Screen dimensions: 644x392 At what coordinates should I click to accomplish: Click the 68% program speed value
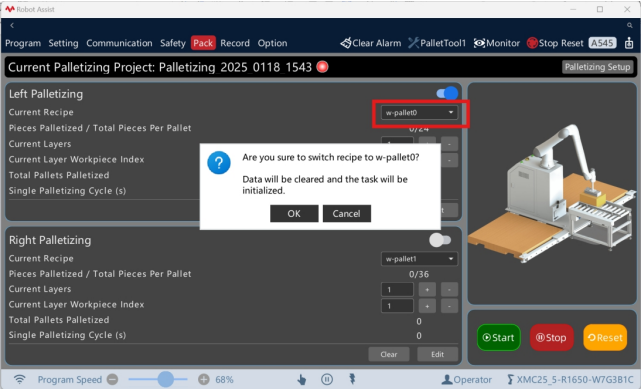224,379
